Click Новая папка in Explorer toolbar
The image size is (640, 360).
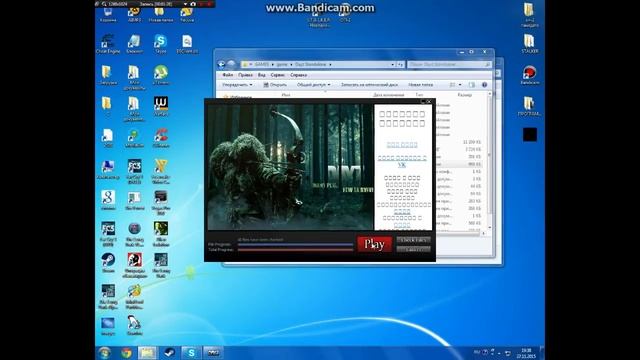[420, 85]
